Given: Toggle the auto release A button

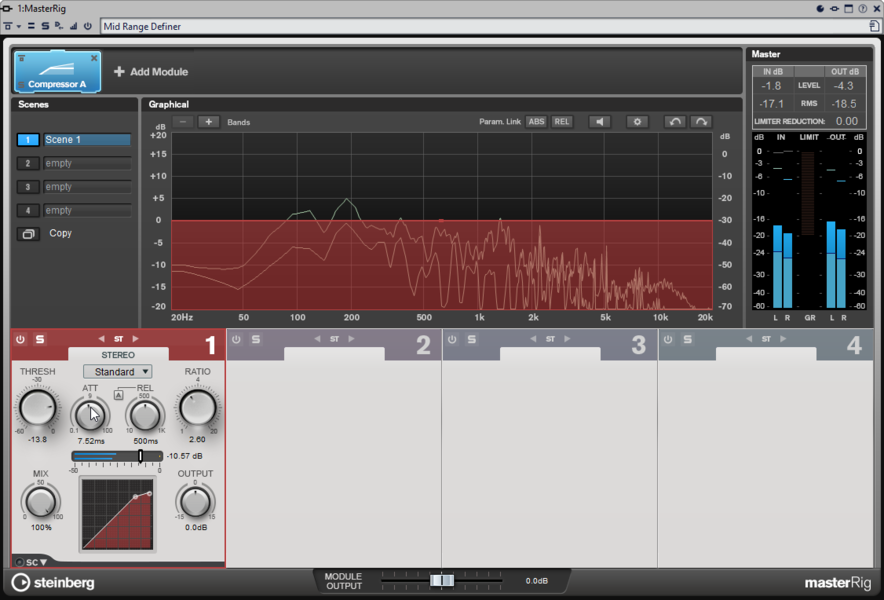Looking at the screenshot, I should click(x=118, y=395).
